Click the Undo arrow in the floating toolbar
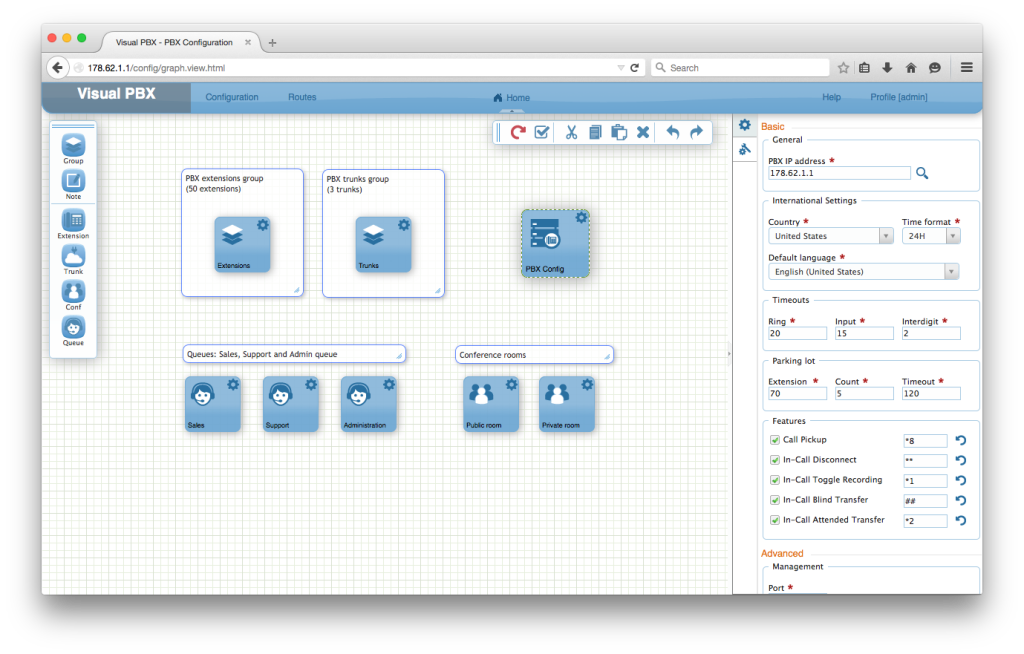Screen dimensions: 1024x654 [x=672, y=132]
